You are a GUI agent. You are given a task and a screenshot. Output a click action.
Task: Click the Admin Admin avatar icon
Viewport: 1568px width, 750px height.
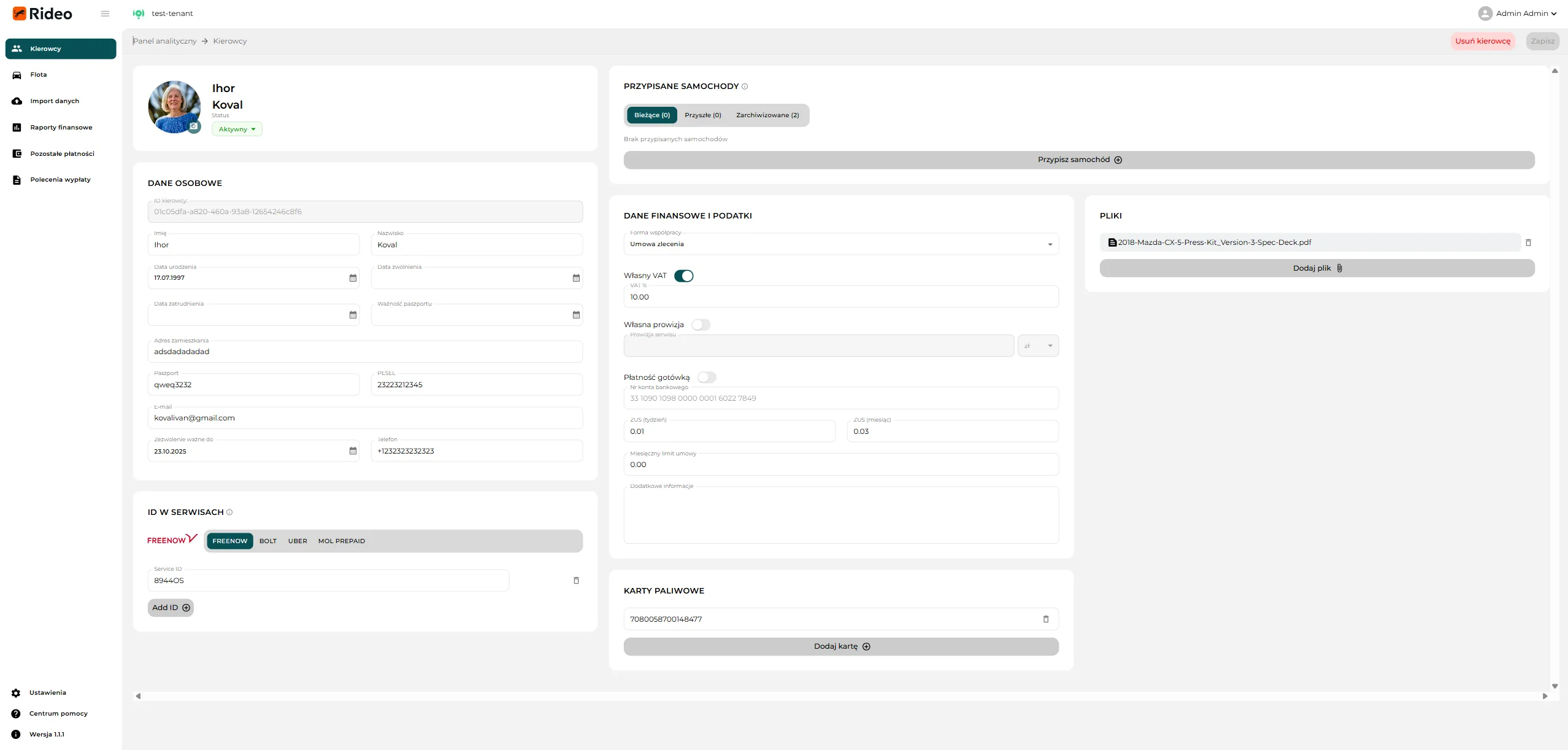point(1485,14)
